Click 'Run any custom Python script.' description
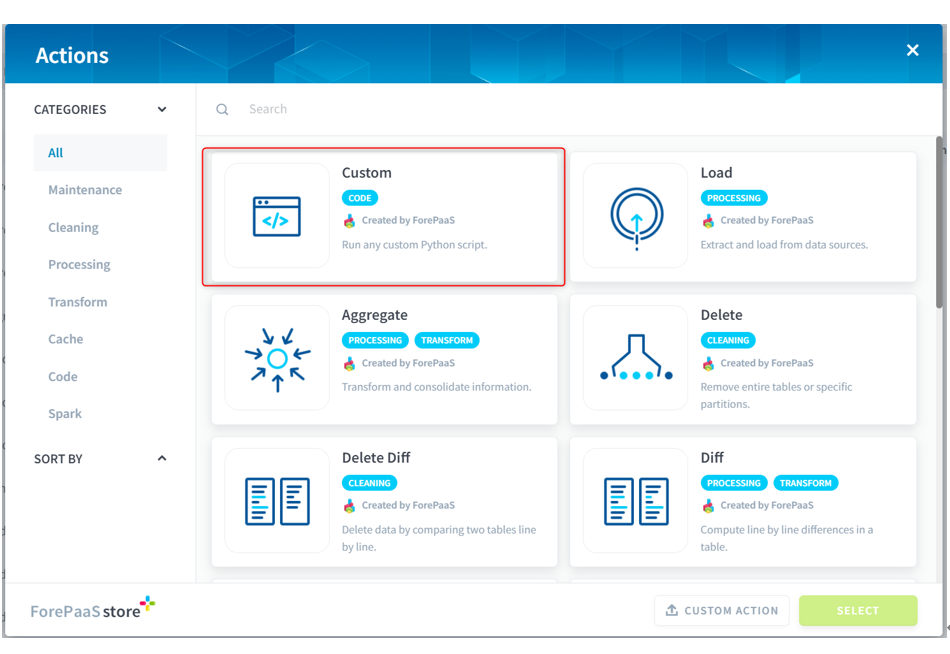This screenshot has width=950, height=654. pos(414,245)
